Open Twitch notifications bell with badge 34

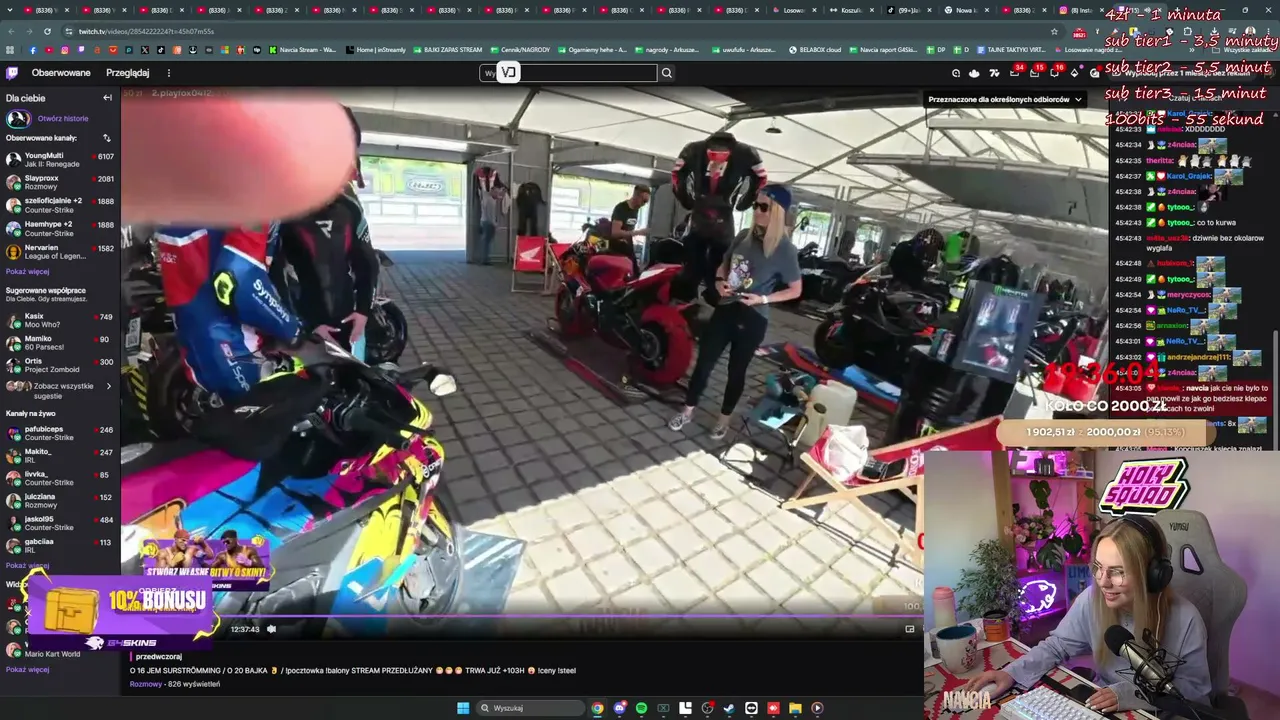[x=1014, y=73]
